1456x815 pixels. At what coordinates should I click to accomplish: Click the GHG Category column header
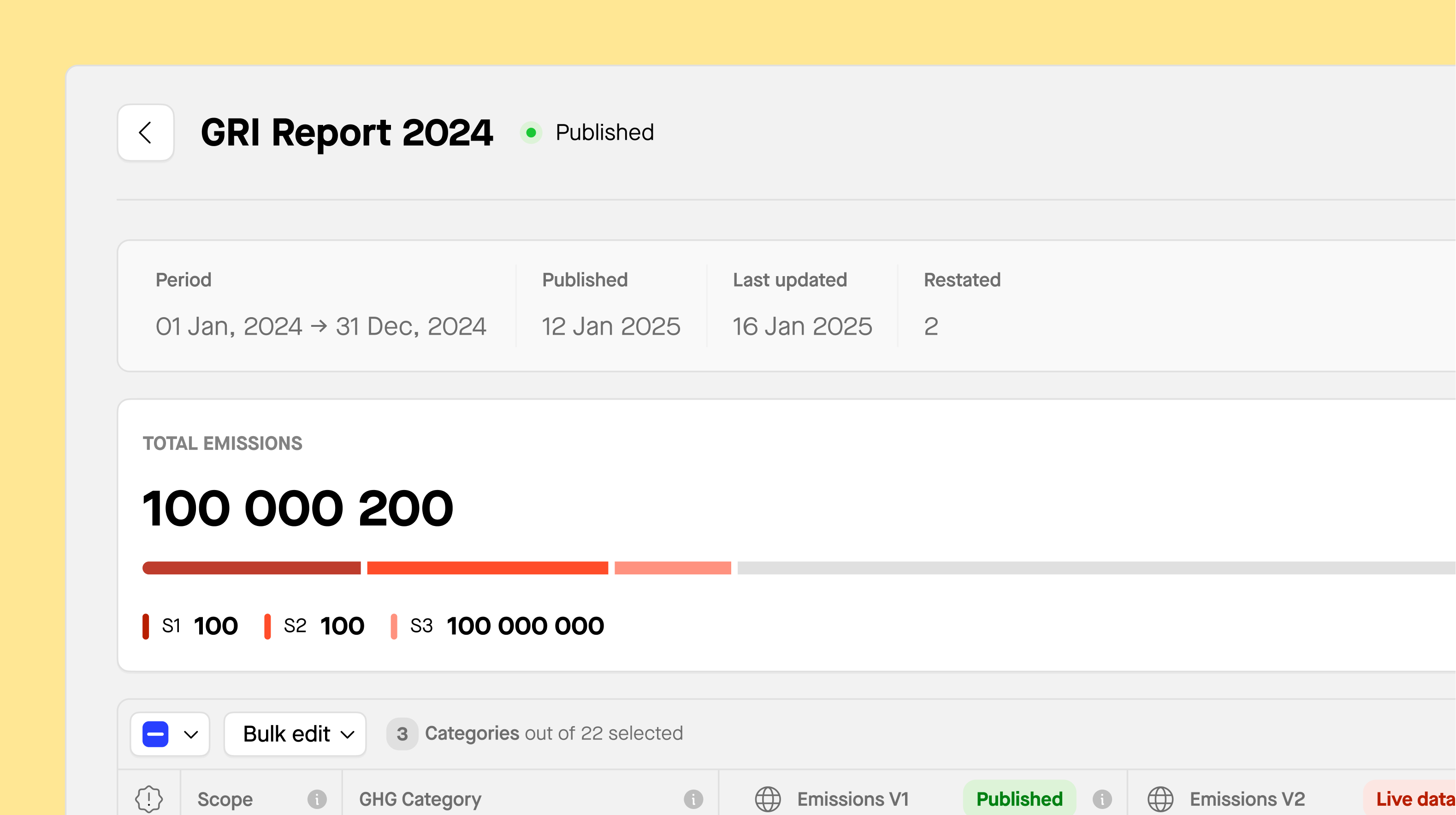tap(420, 798)
